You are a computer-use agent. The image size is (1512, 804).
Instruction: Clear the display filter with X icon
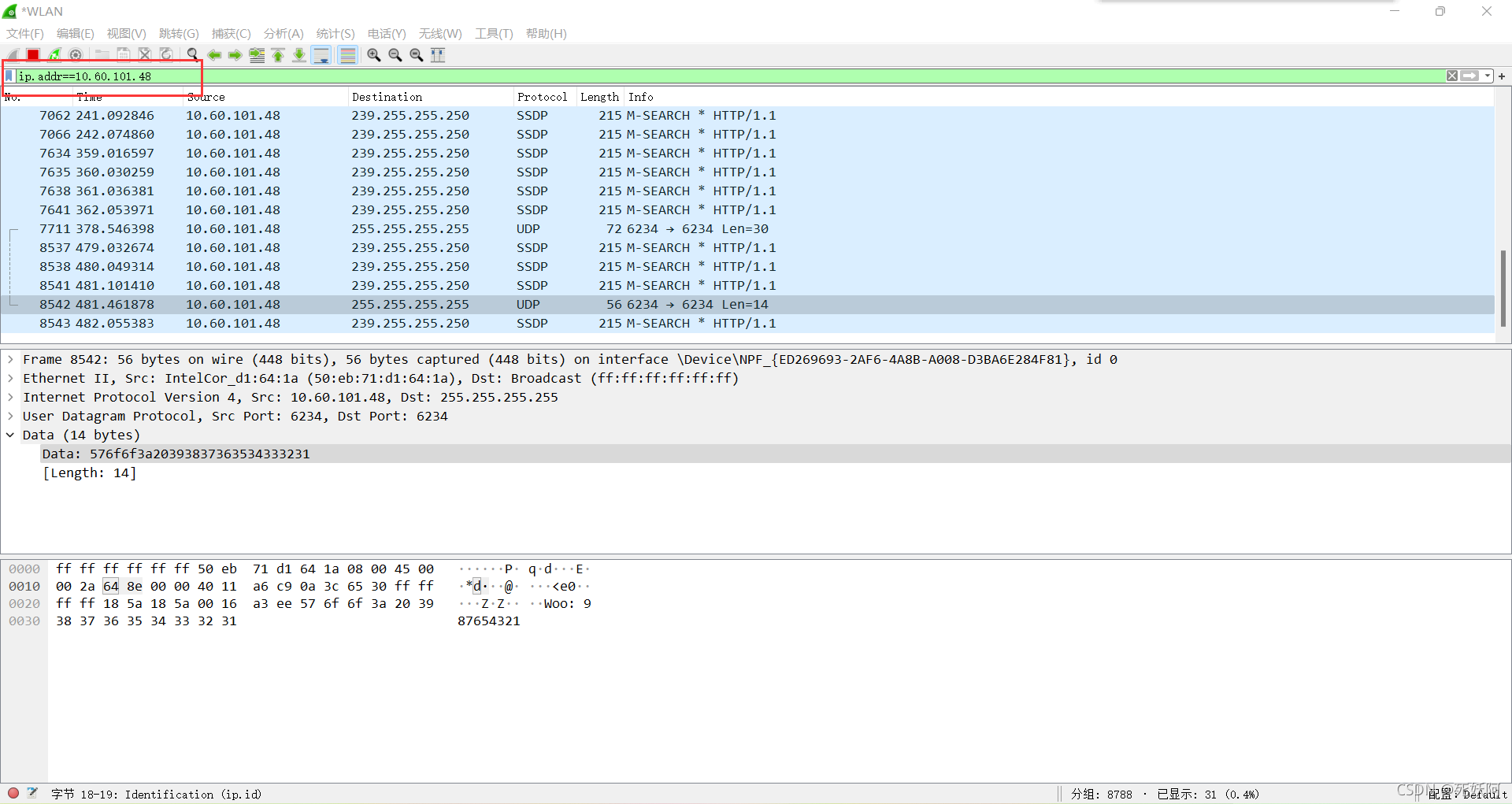[x=1451, y=76]
